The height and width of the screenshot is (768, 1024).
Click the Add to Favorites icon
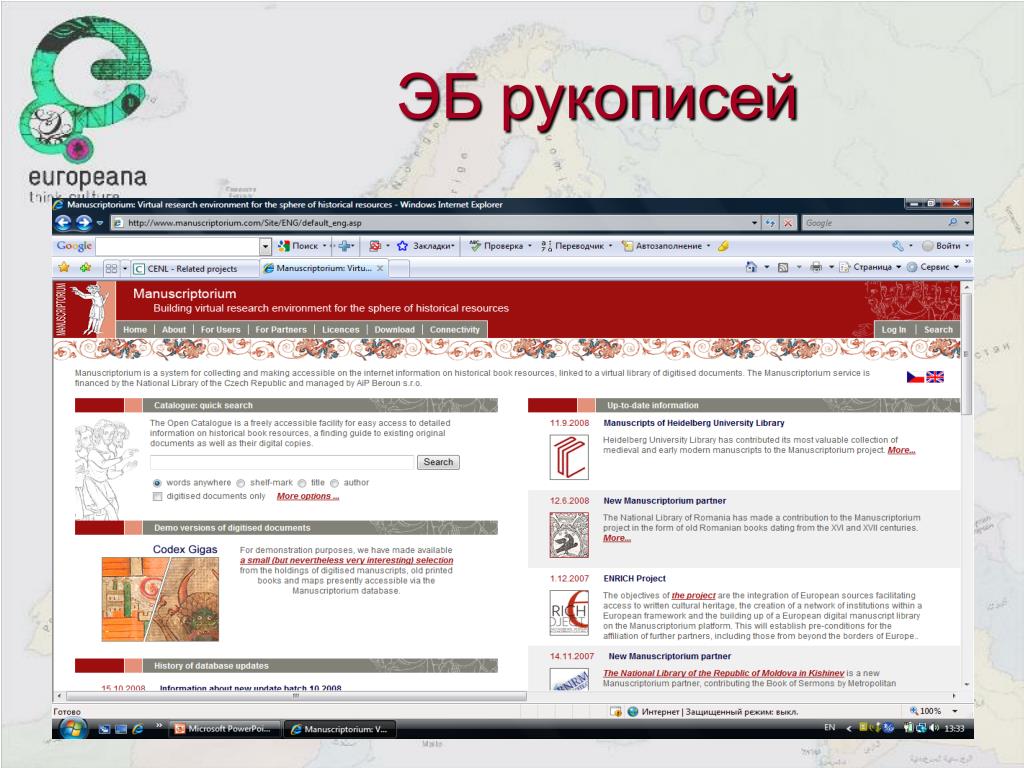[85, 268]
